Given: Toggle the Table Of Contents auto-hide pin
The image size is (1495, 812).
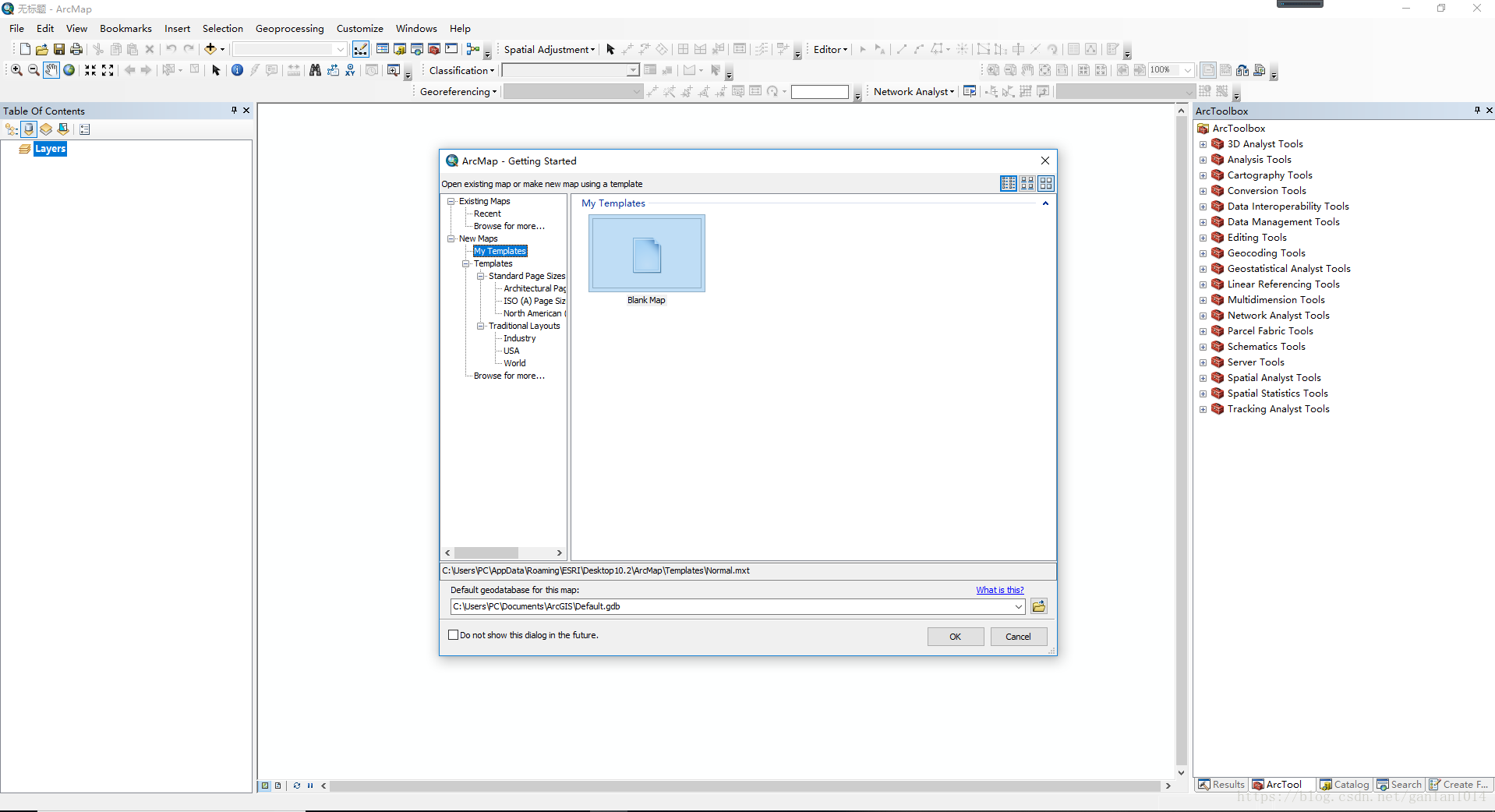Looking at the screenshot, I should [x=234, y=111].
